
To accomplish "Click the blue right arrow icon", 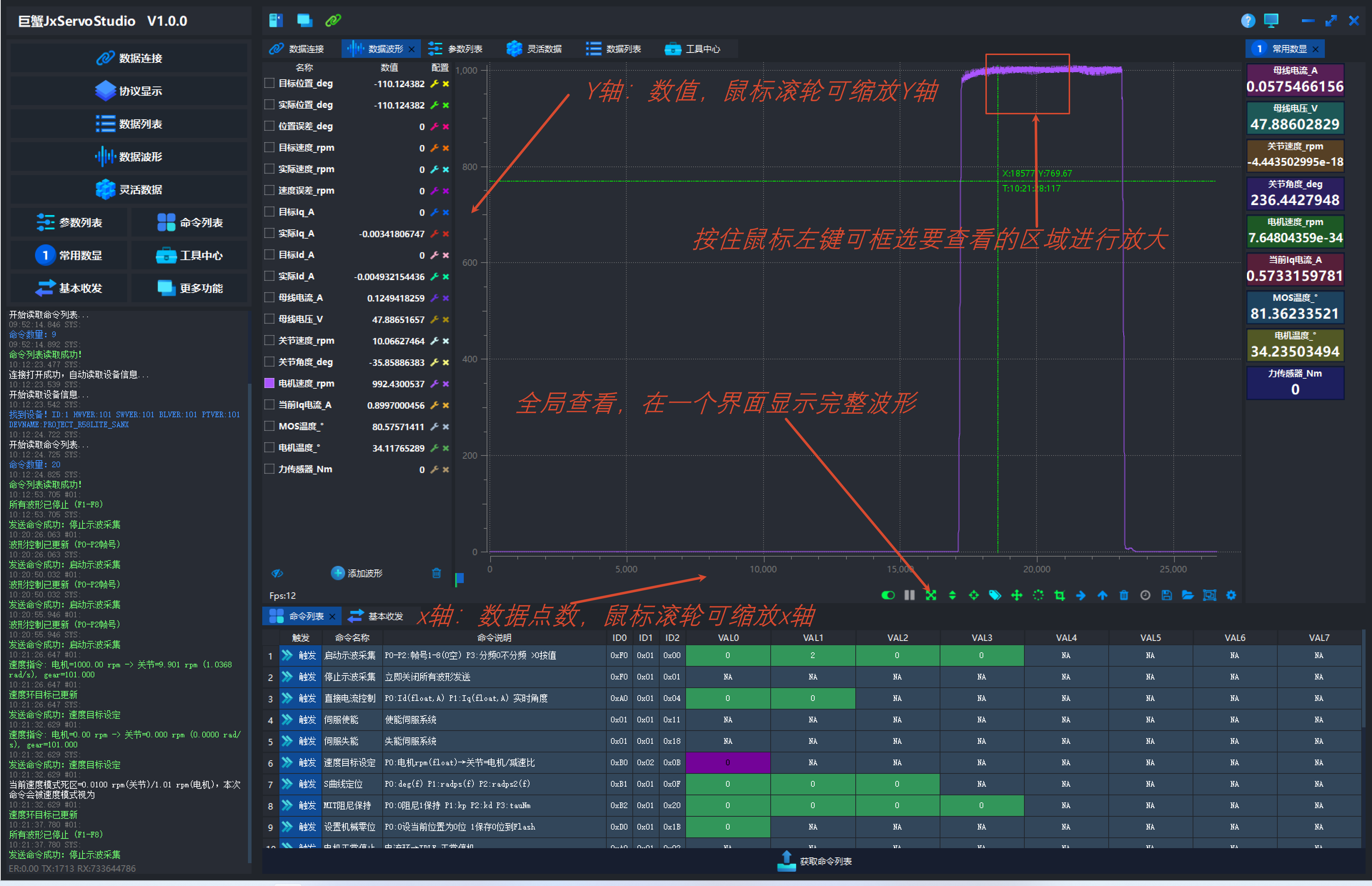I will [x=1081, y=595].
